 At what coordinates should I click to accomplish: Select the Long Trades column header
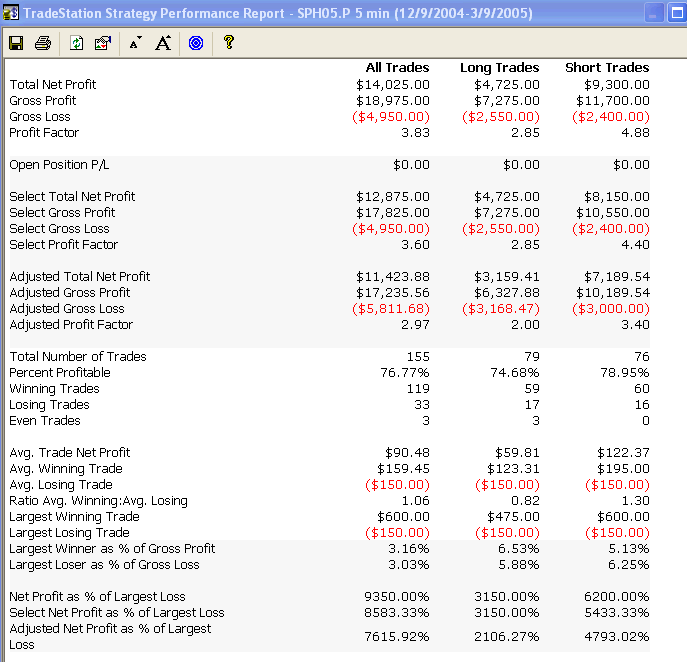click(499, 67)
